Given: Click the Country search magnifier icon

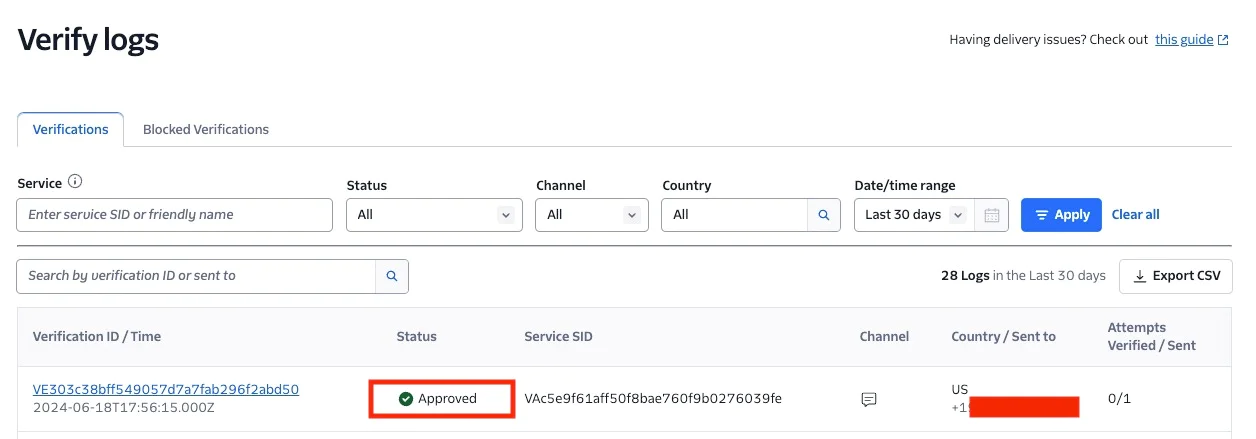Looking at the screenshot, I should pos(823,215).
